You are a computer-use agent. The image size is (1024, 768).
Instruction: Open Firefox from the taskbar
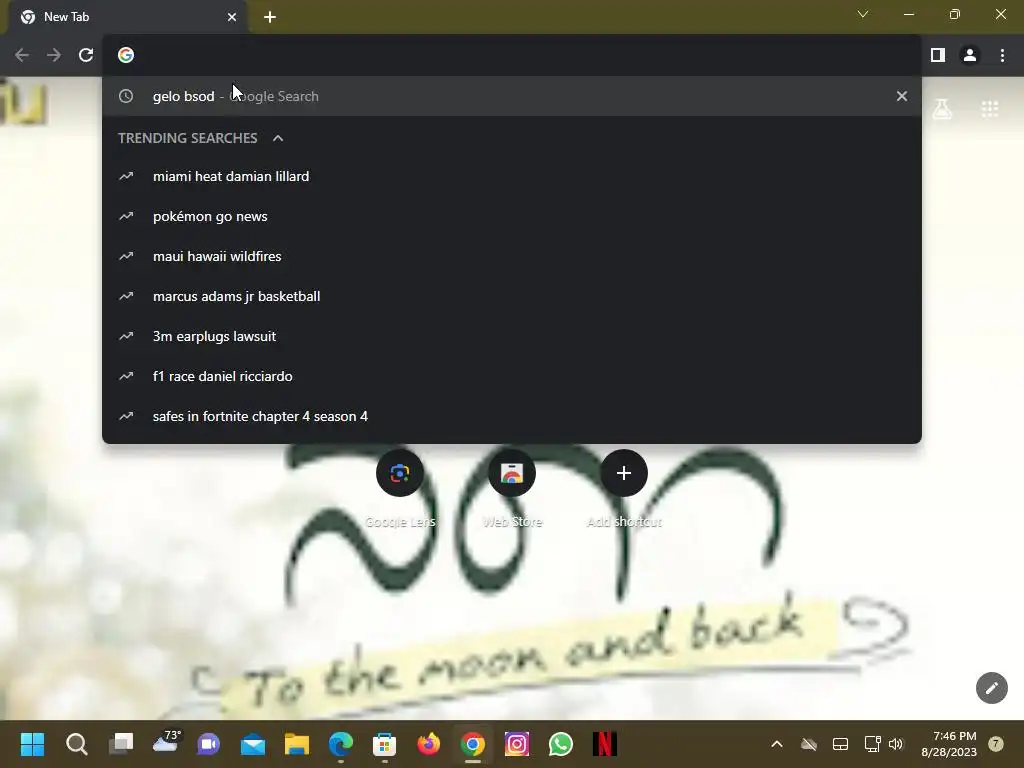tap(428, 744)
